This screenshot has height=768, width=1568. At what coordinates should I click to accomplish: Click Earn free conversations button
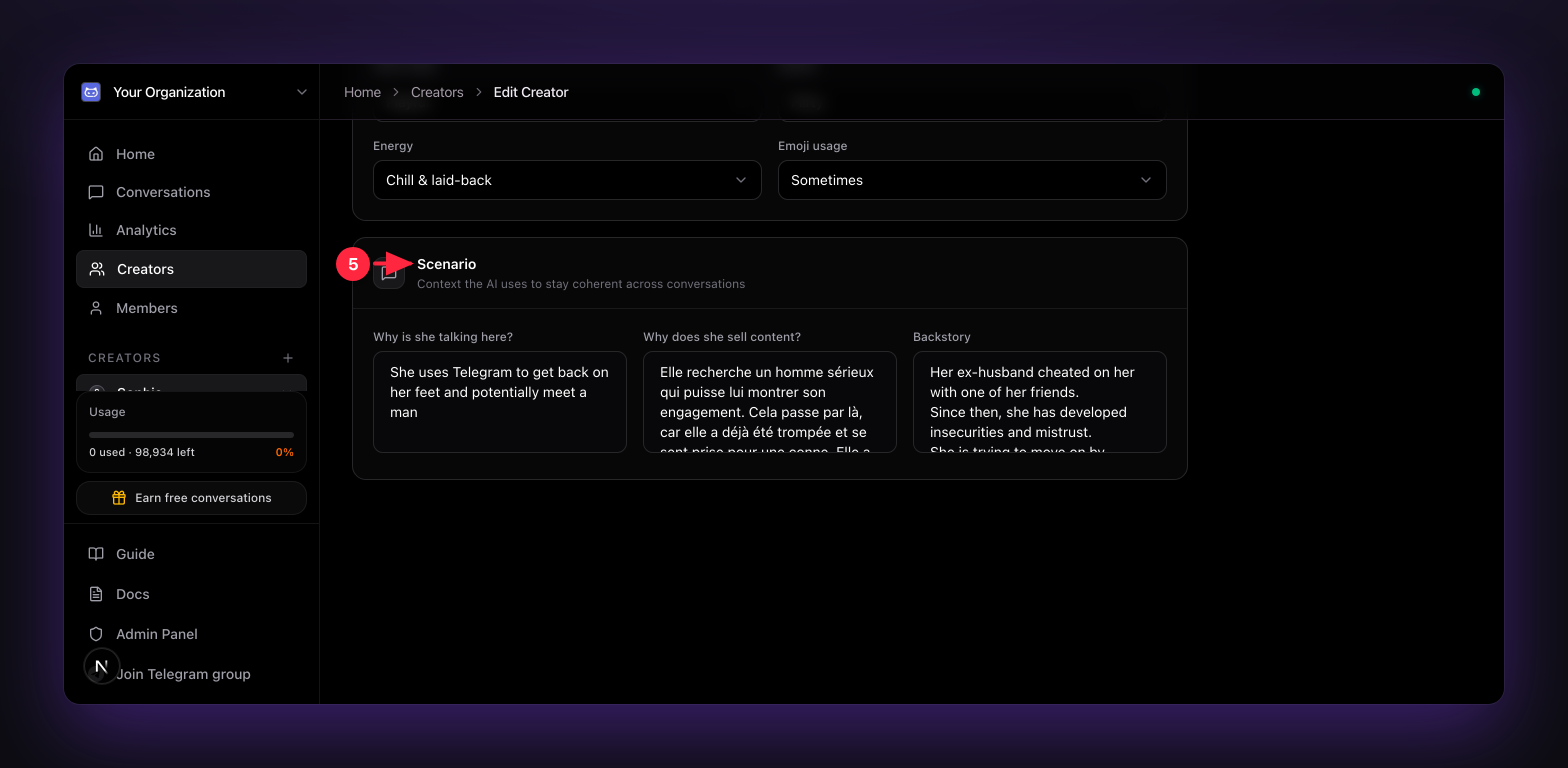click(x=191, y=498)
